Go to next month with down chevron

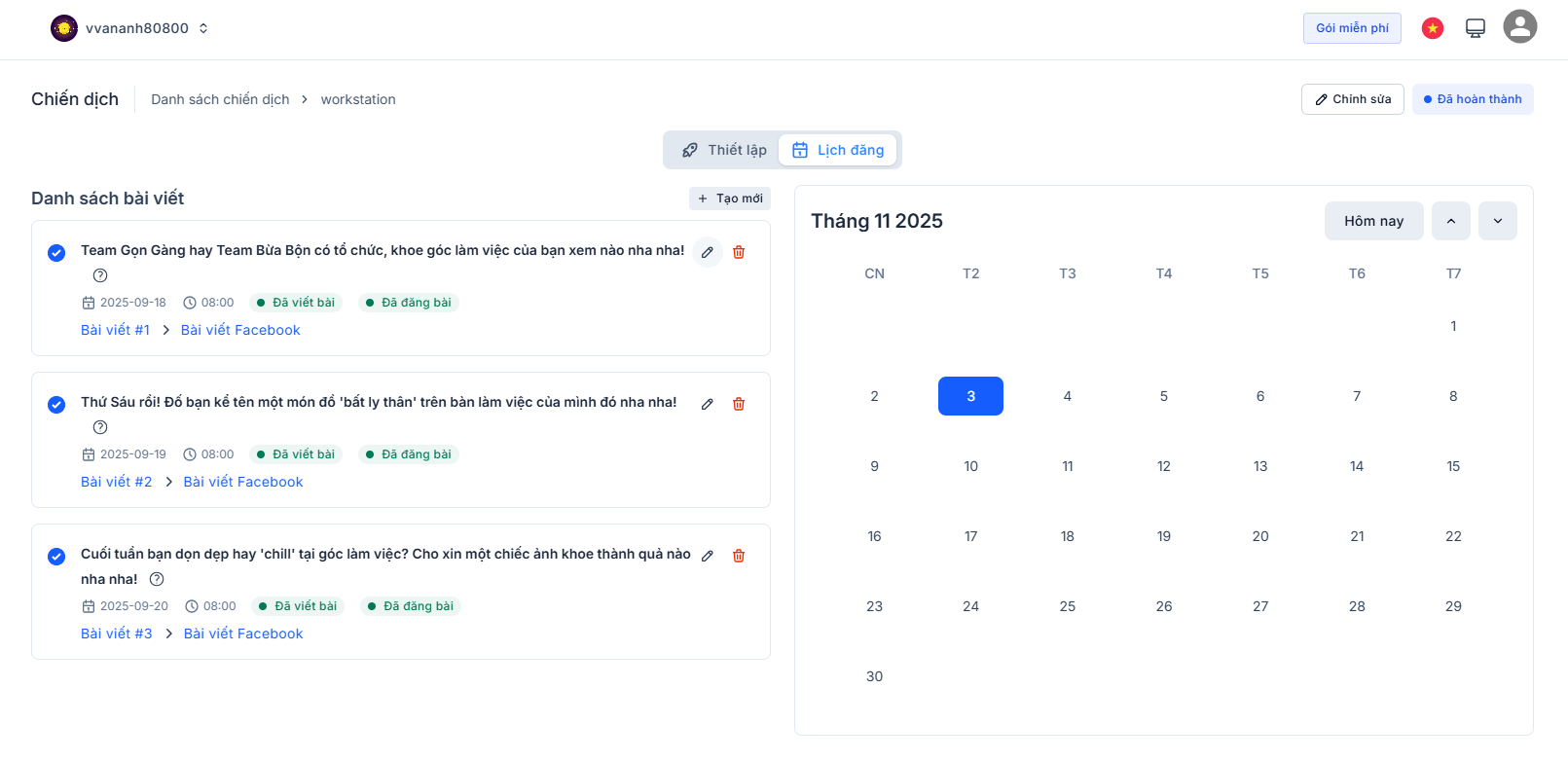[1497, 221]
